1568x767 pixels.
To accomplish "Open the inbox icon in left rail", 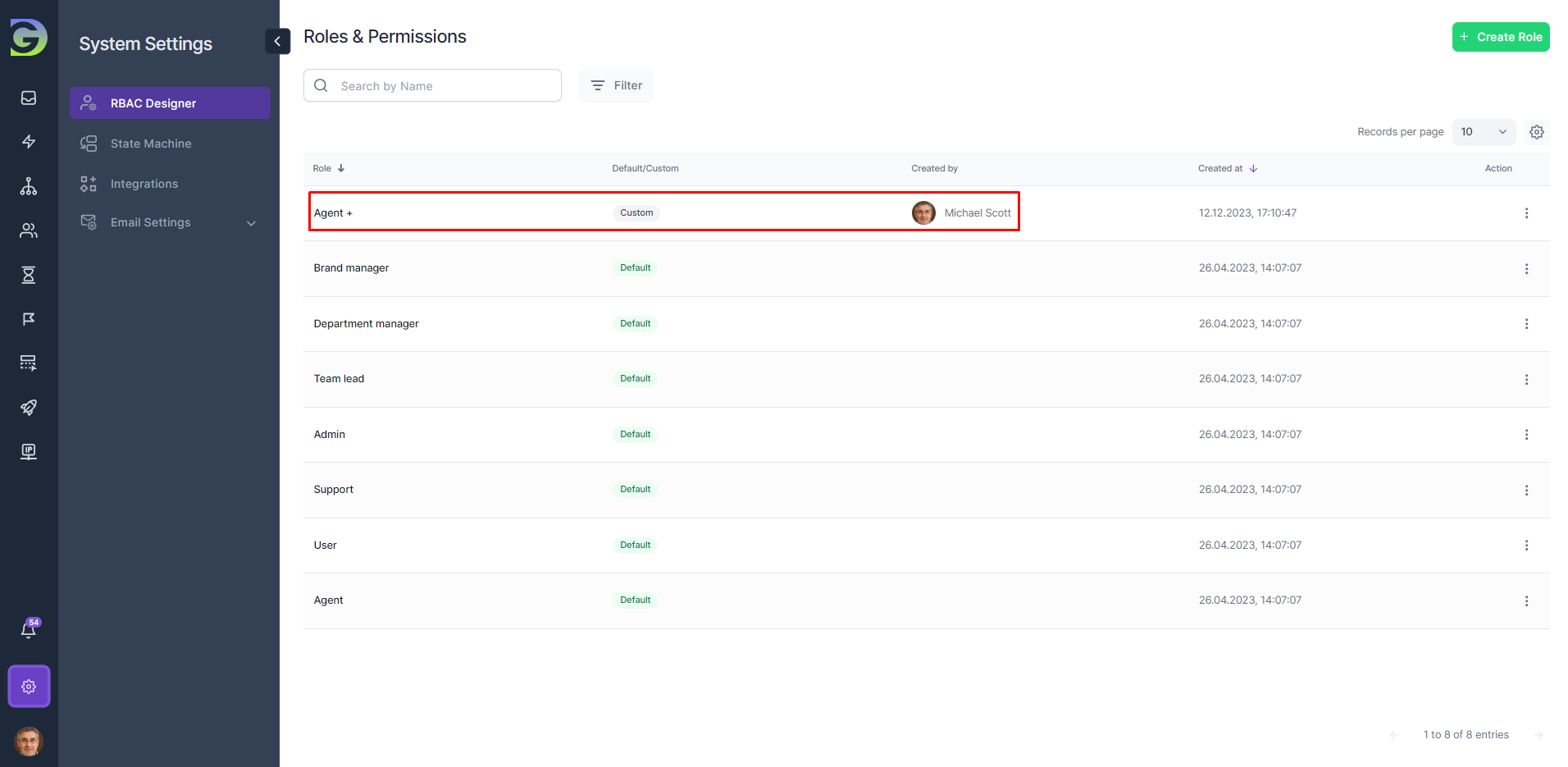I will (x=29, y=98).
